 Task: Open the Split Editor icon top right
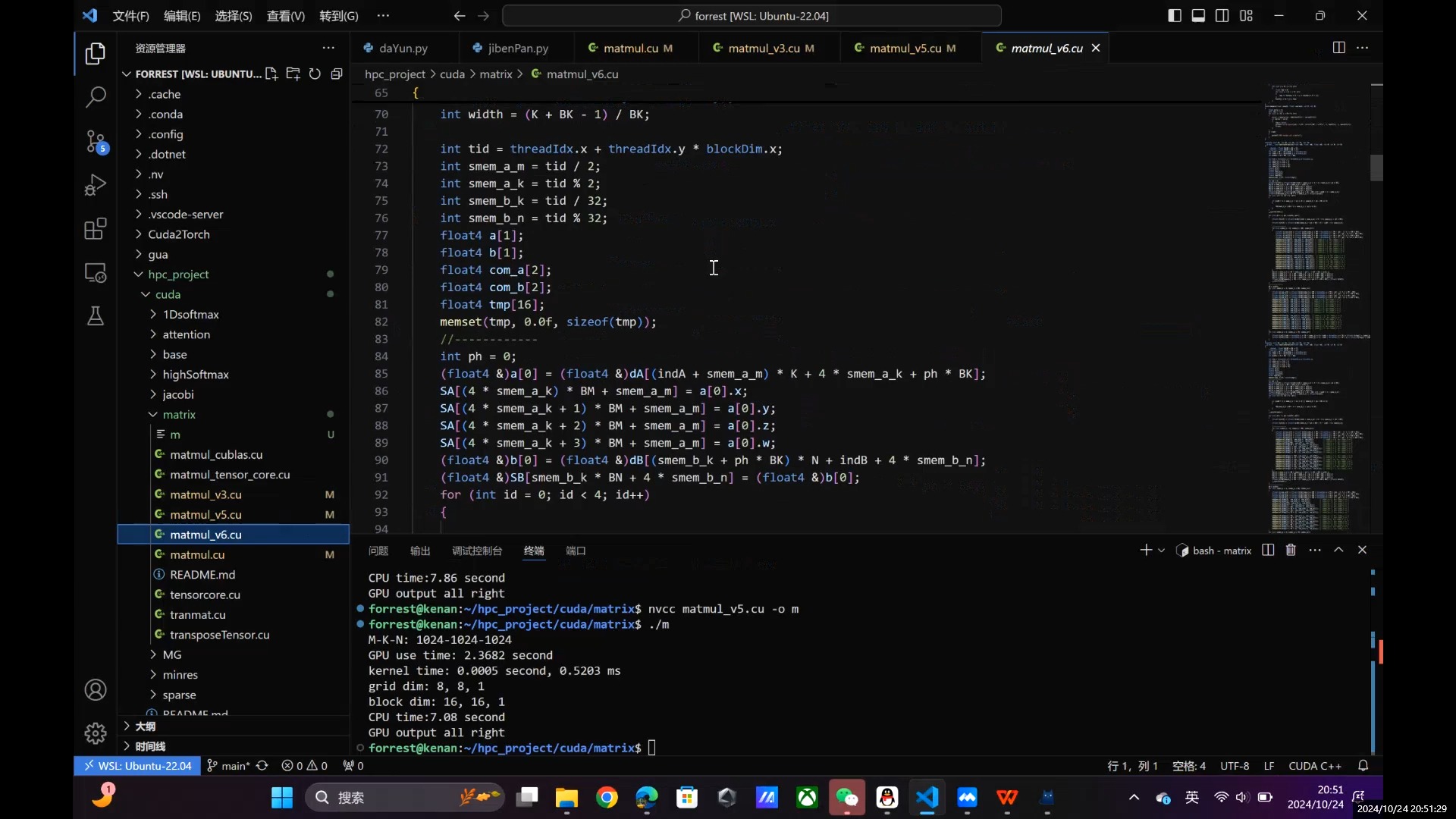click(1339, 48)
